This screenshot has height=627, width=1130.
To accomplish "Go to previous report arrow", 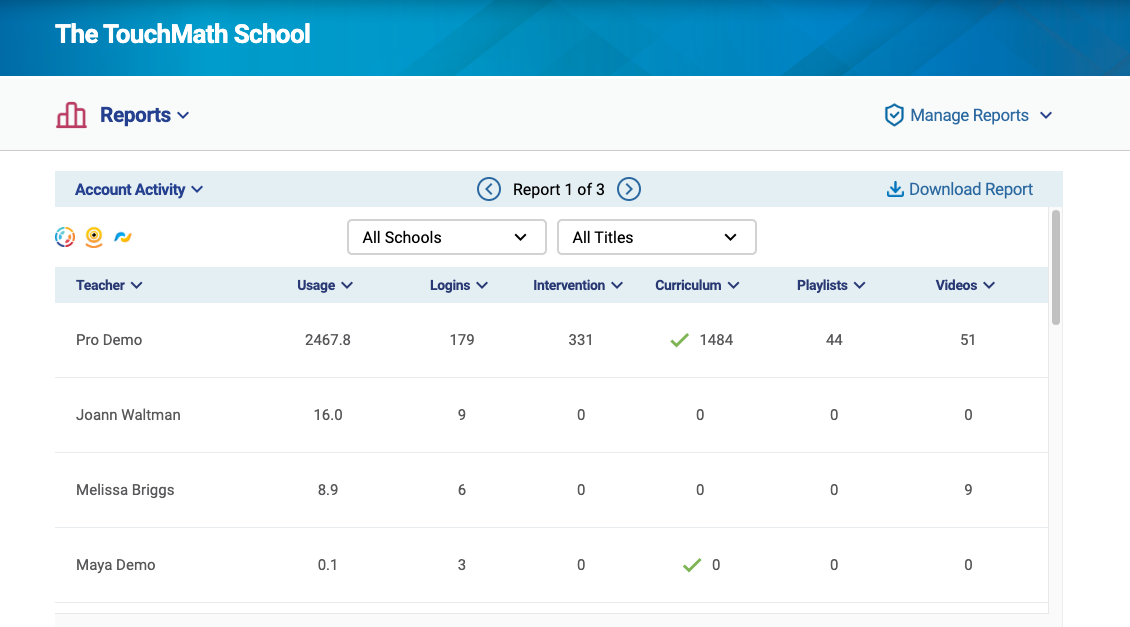I will [489, 190].
